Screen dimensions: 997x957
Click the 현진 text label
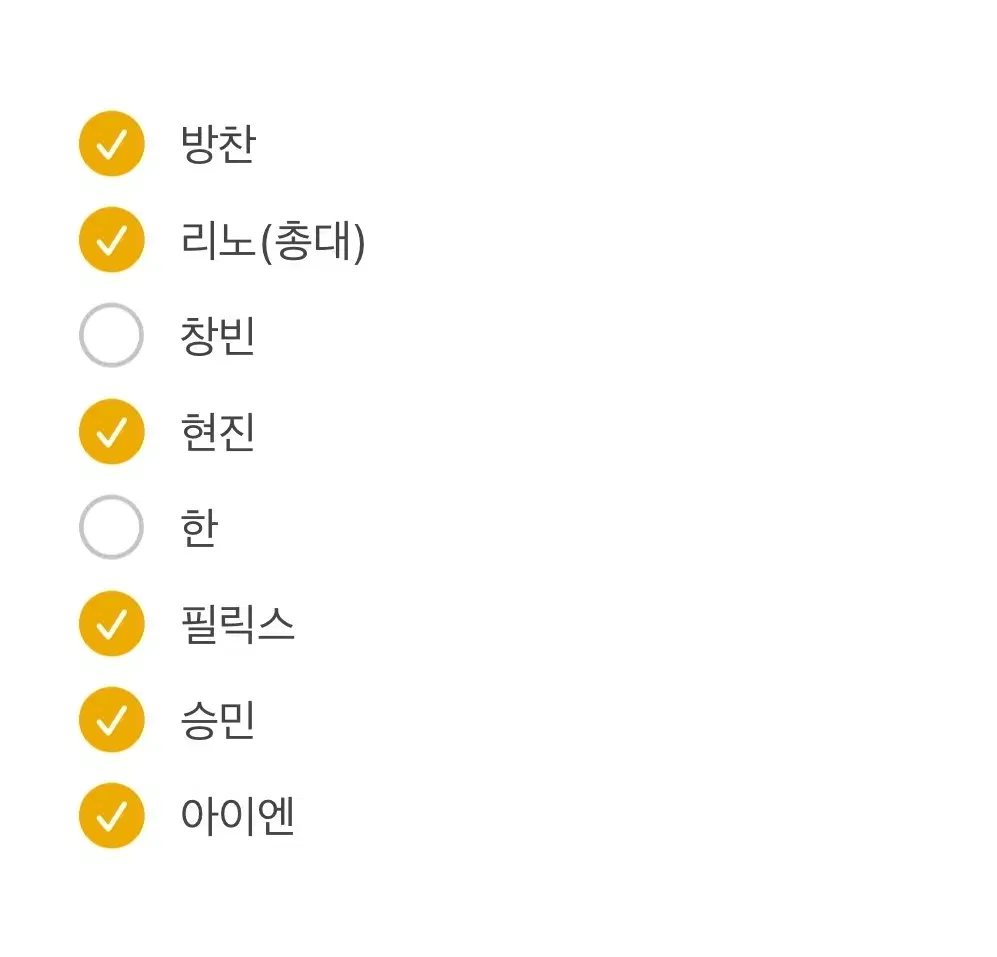218,432
